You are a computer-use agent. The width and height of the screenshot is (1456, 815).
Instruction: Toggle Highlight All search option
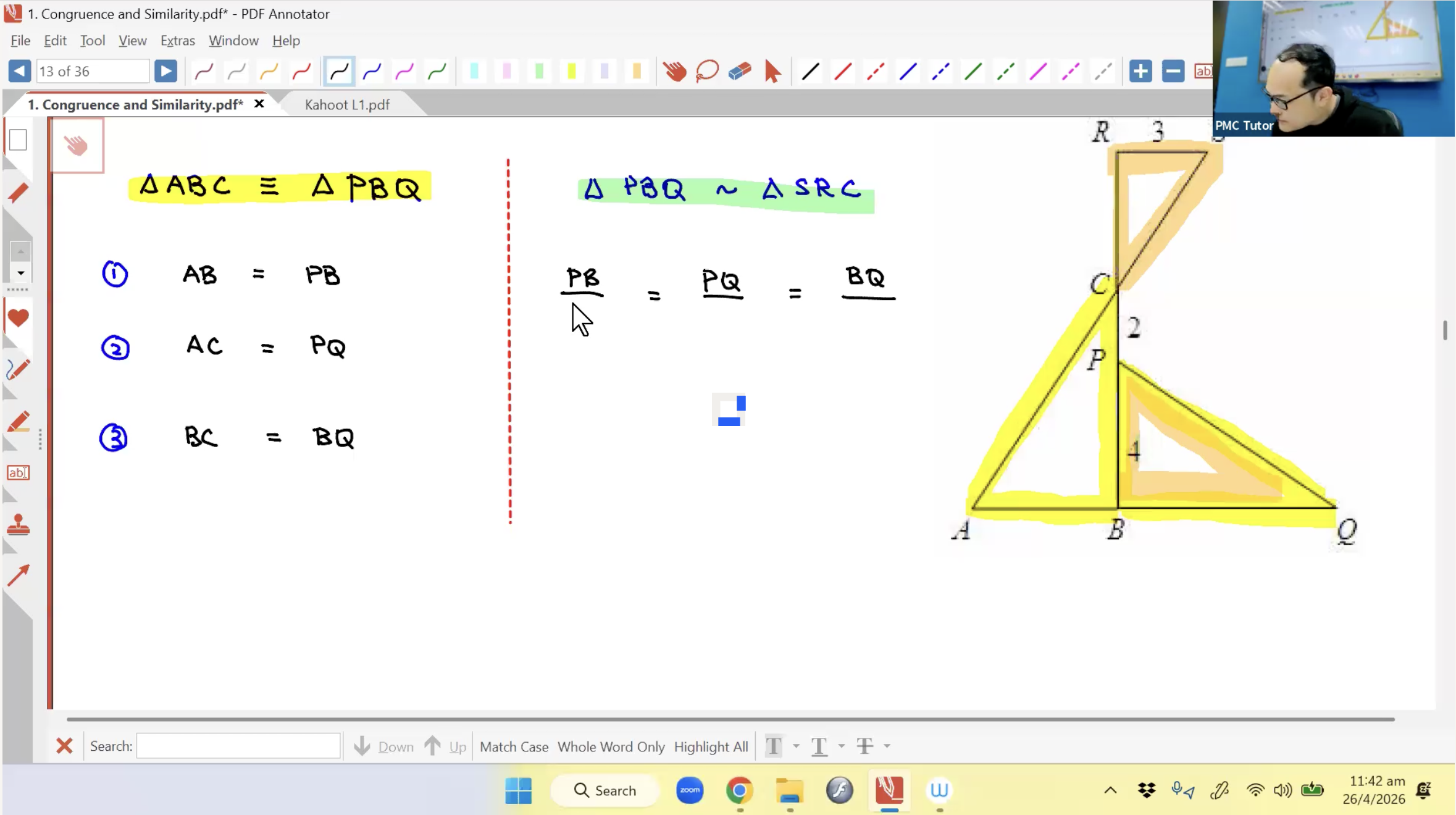tap(711, 747)
